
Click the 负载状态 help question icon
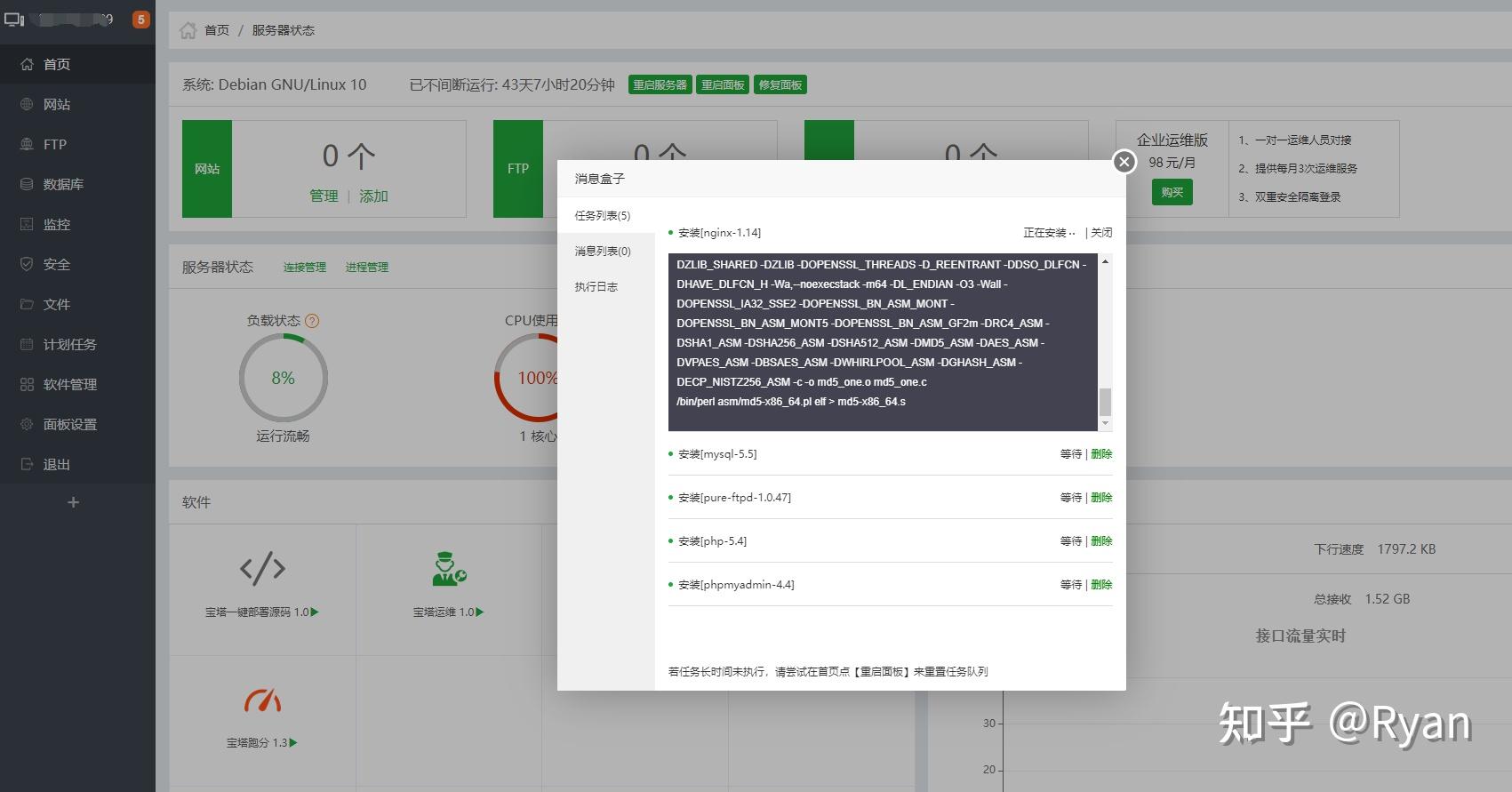(x=312, y=321)
